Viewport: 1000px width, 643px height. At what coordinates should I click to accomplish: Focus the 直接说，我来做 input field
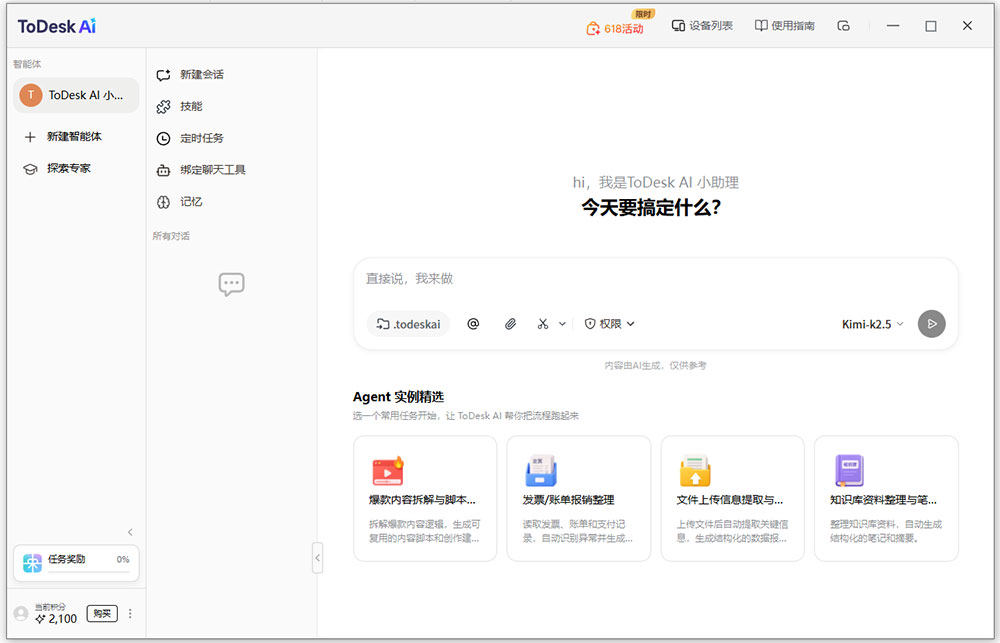[656, 279]
